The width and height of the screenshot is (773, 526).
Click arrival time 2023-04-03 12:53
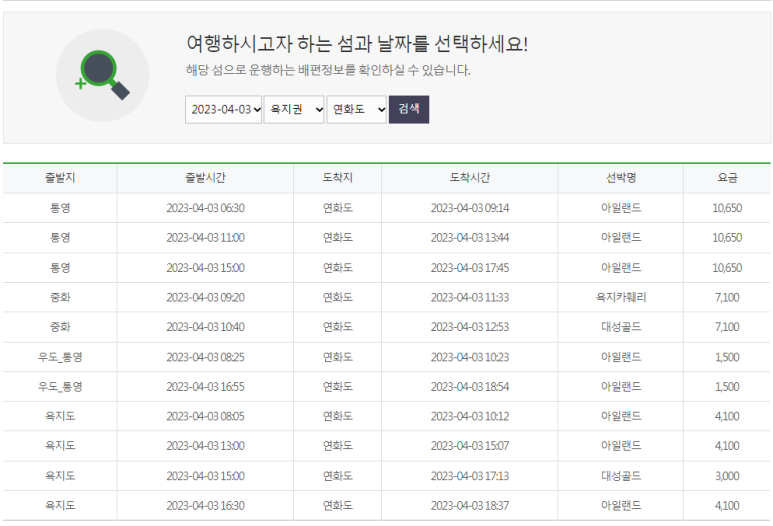click(x=469, y=327)
